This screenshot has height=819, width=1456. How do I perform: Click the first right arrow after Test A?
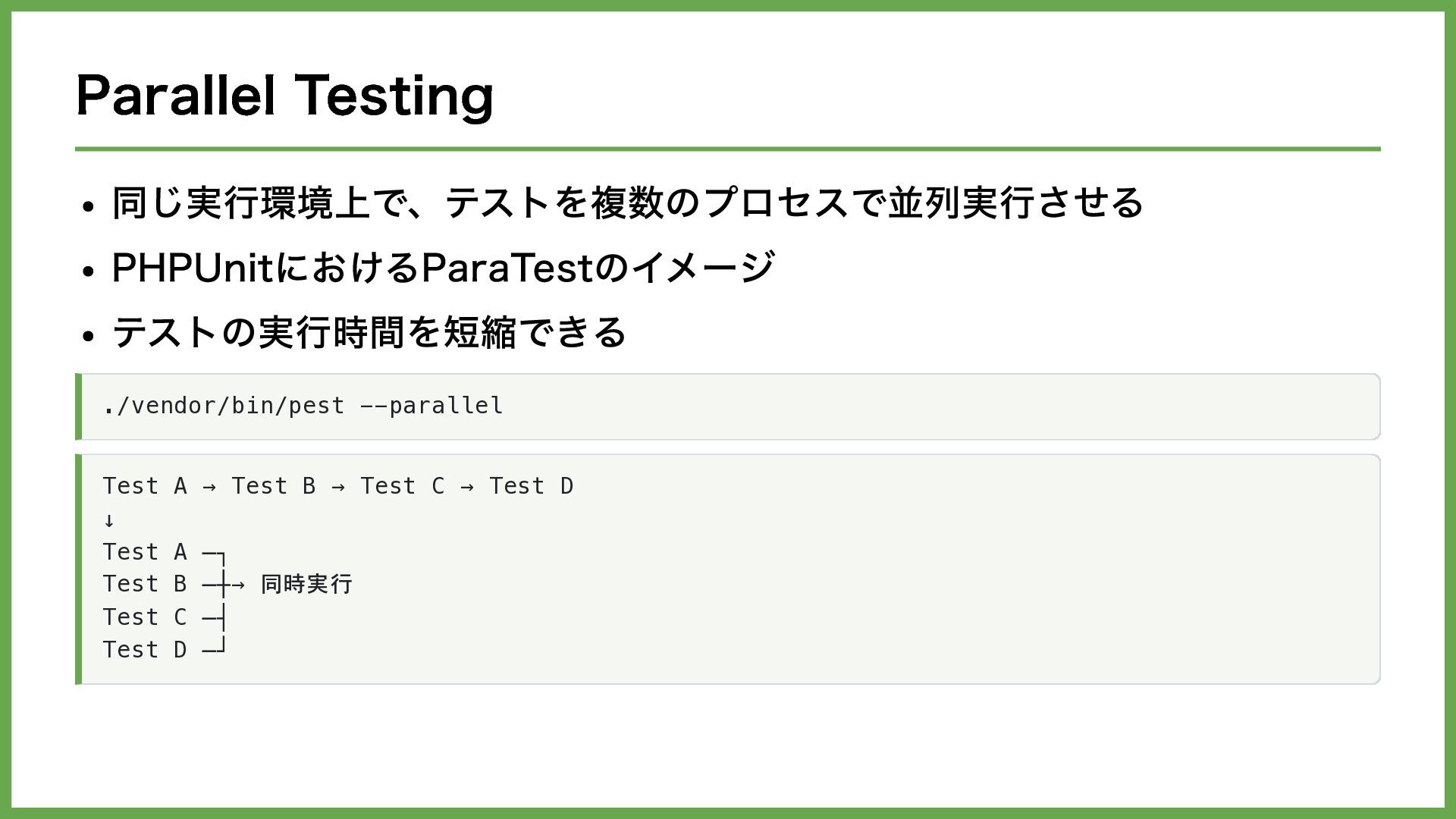[209, 487]
